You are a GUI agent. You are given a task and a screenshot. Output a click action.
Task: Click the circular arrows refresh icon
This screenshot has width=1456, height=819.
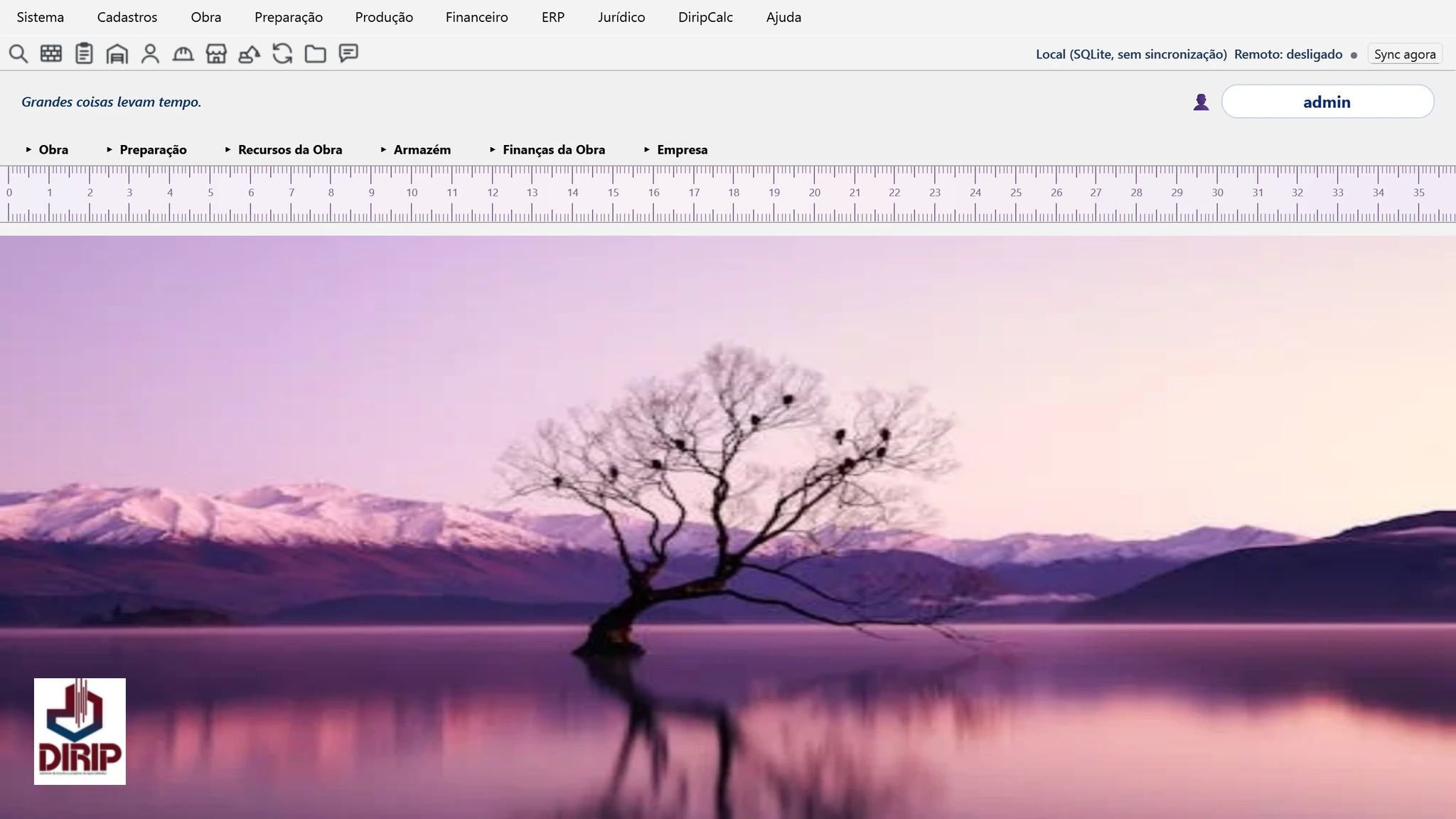(x=282, y=54)
